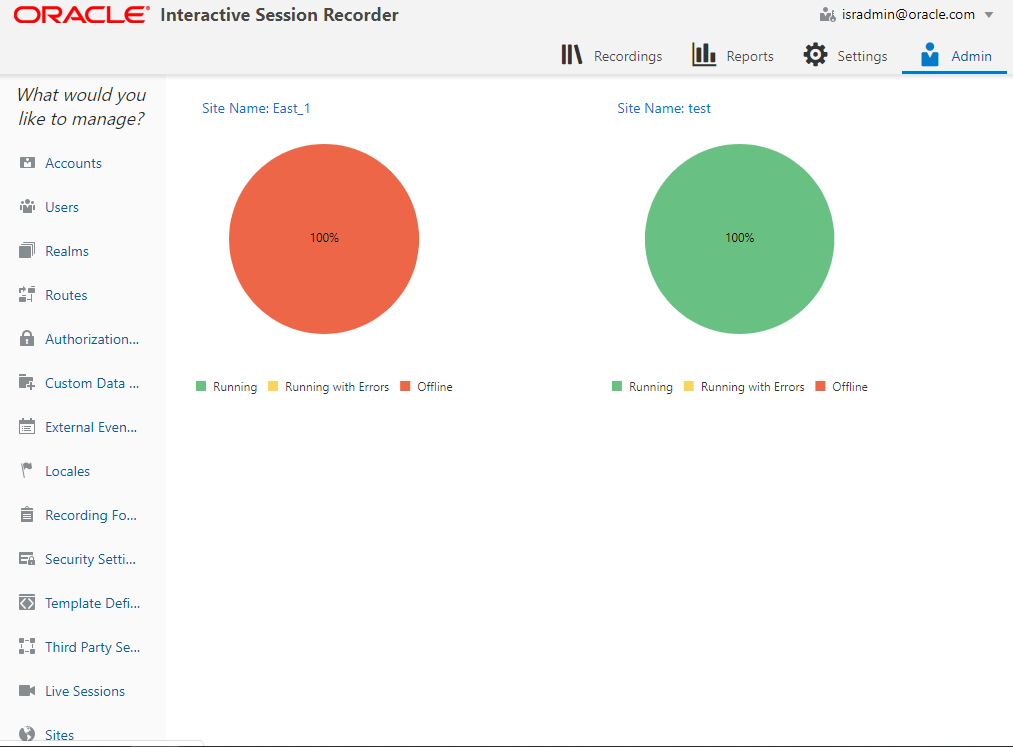Open External Even... in the sidebar

pos(91,427)
